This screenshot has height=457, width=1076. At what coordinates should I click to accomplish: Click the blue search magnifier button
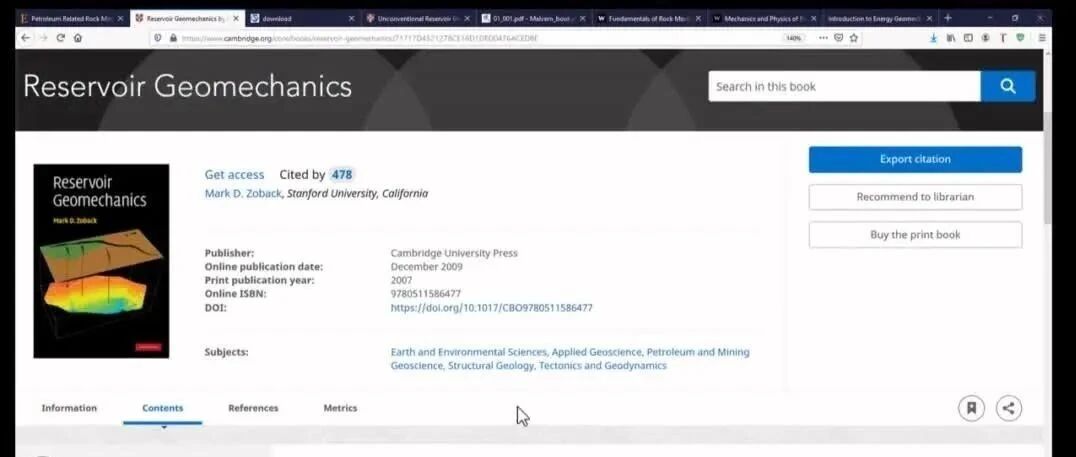tap(1007, 86)
